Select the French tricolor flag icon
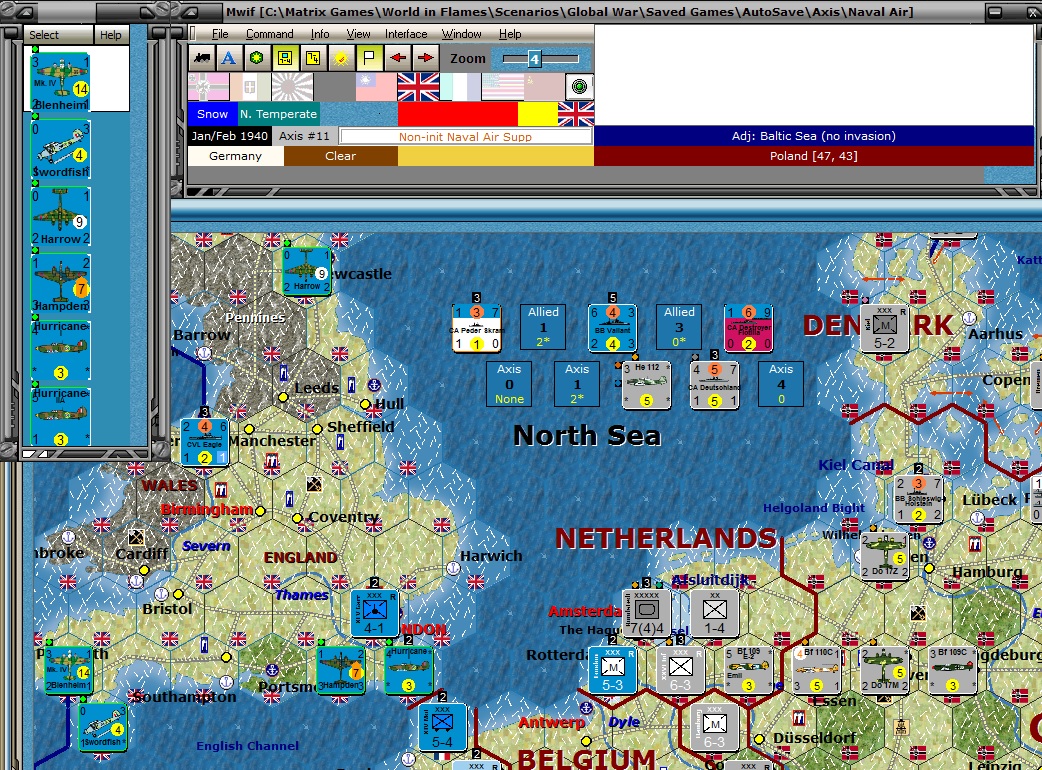1042x770 pixels. (x=460, y=87)
